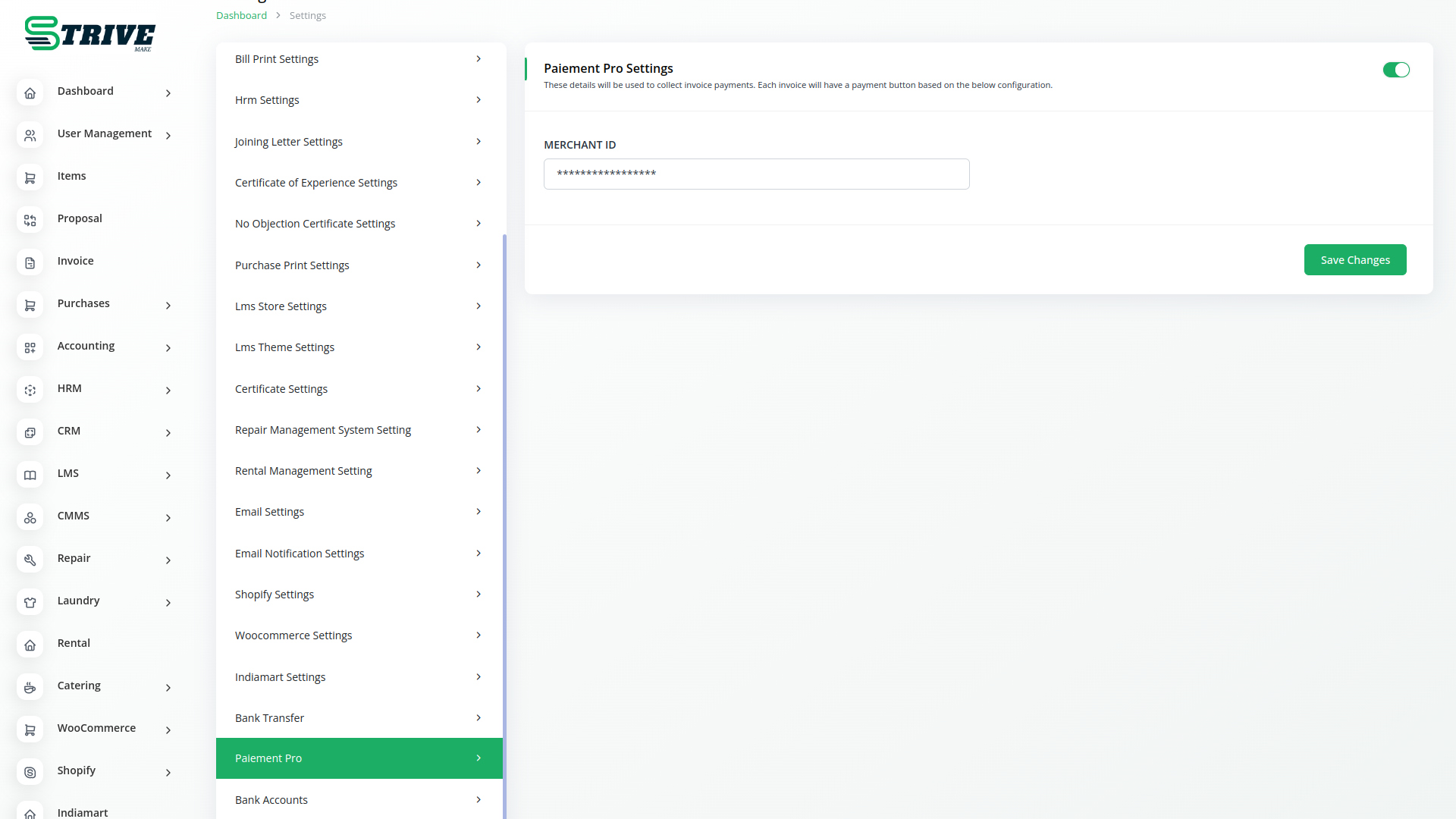Click the Repair wrench icon
Screen dimensions: 1456x819
point(30,560)
